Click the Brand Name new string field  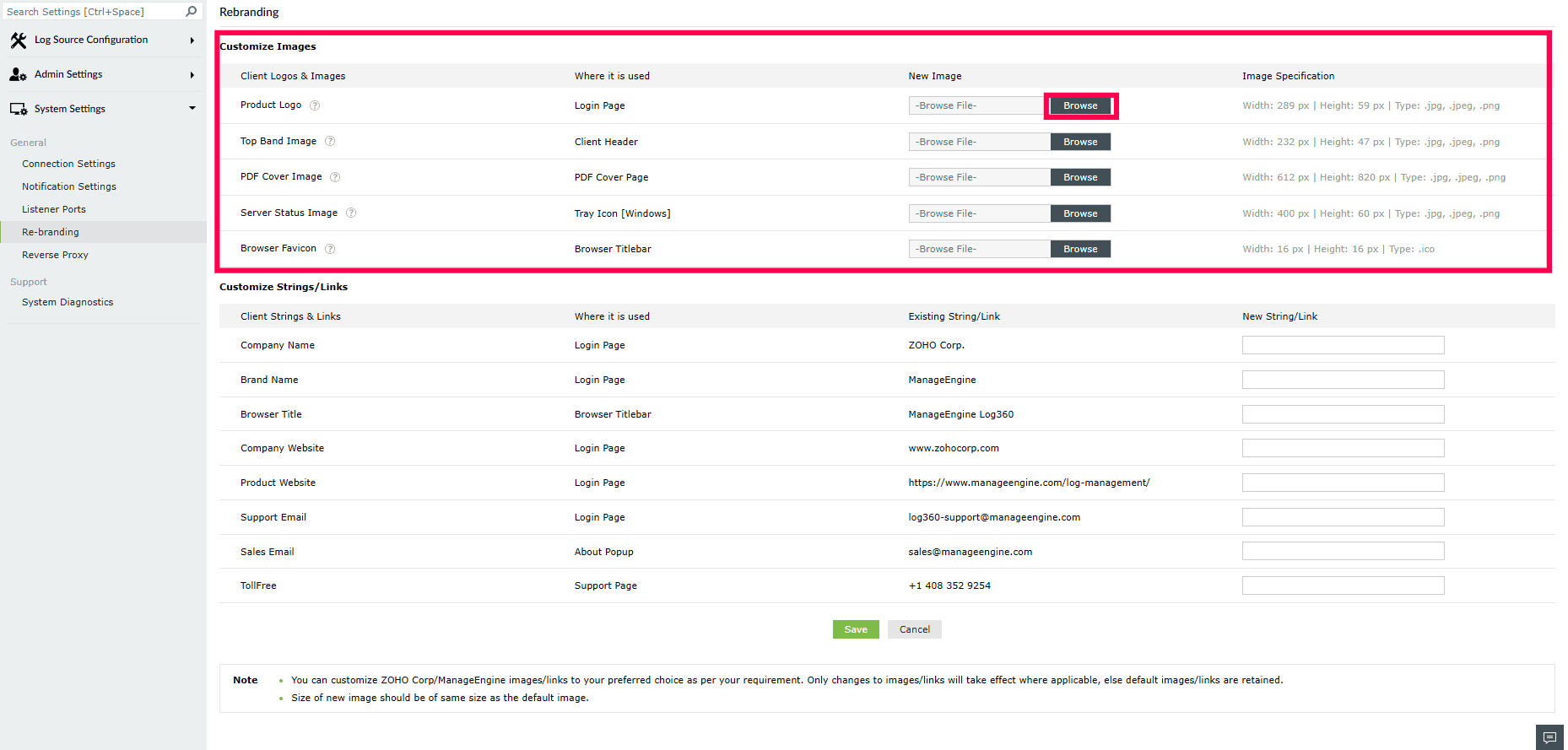[x=1343, y=380]
